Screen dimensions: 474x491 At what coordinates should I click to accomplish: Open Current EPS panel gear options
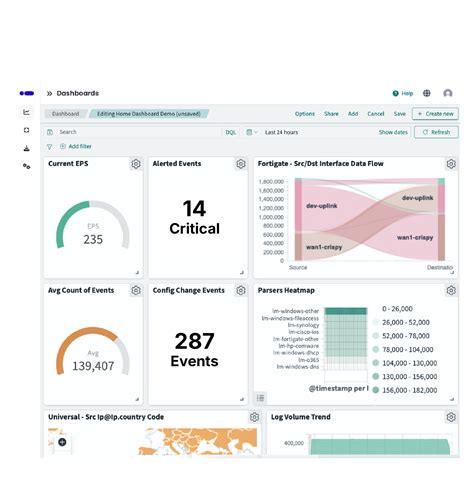[136, 164]
